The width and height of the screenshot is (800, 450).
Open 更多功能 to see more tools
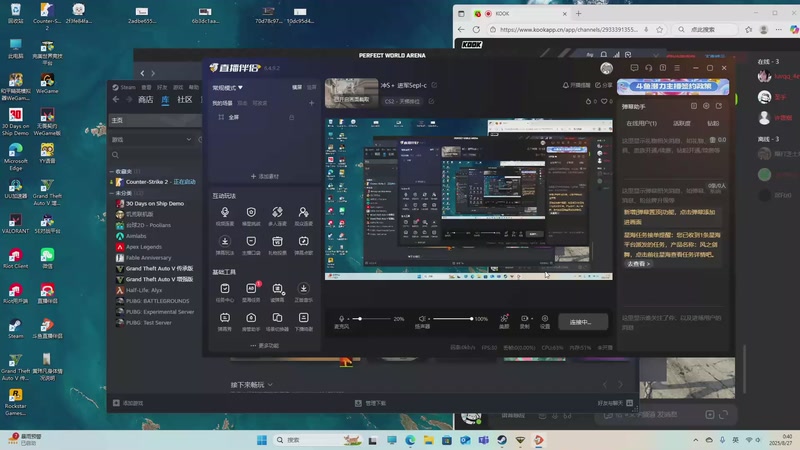(265, 345)
